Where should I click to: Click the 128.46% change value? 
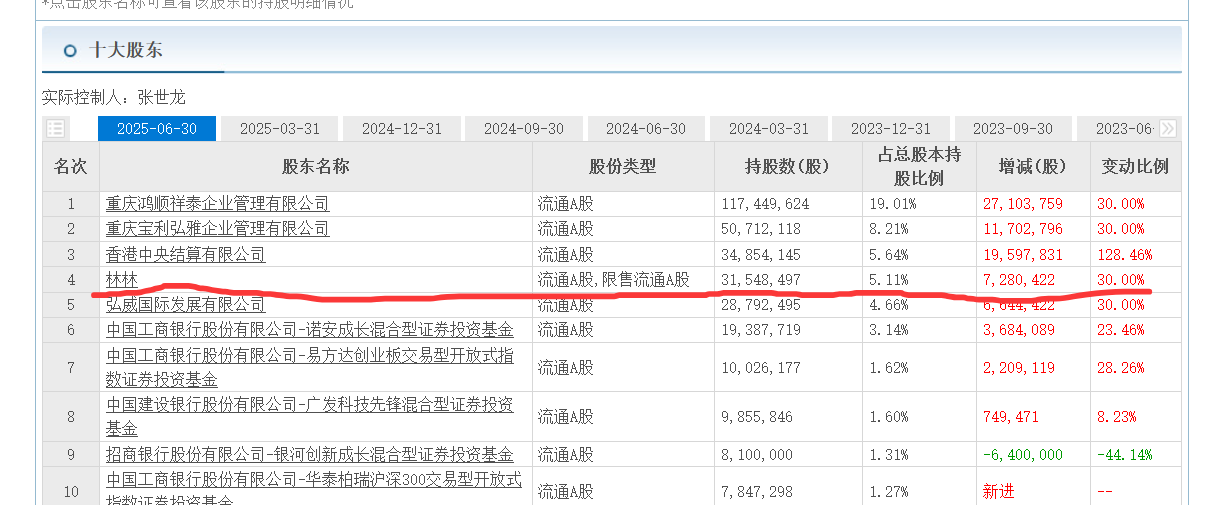click(1125, 254)
